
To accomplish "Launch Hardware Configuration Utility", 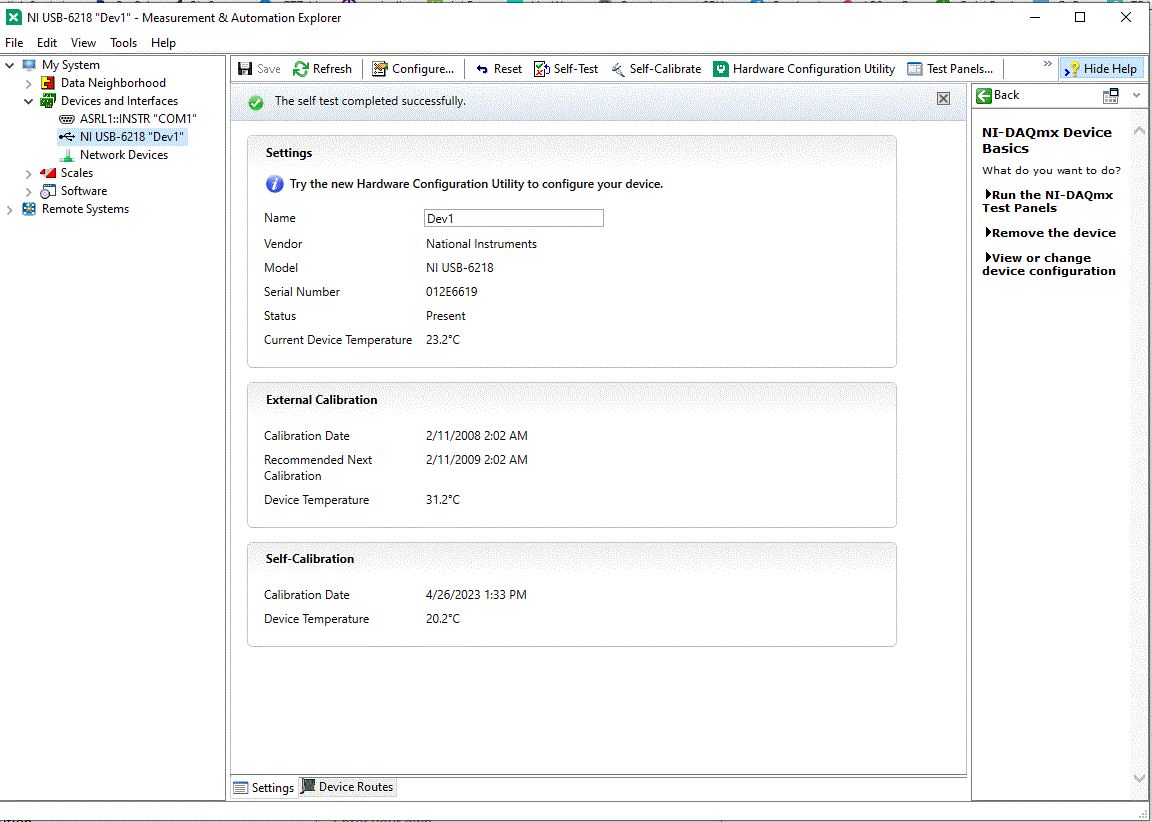I will click(x=804, y=69).
